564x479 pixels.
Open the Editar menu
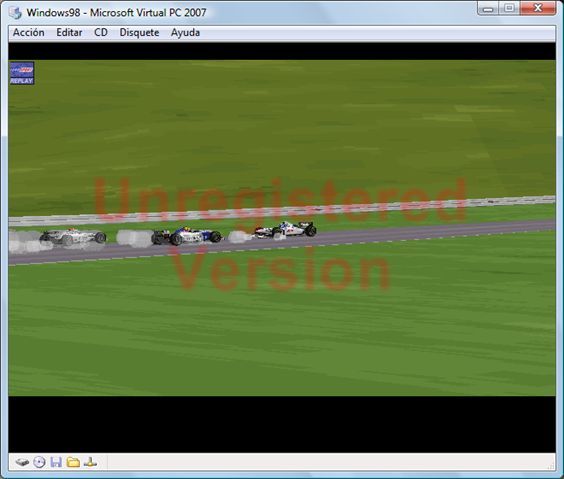click(69, 33)
